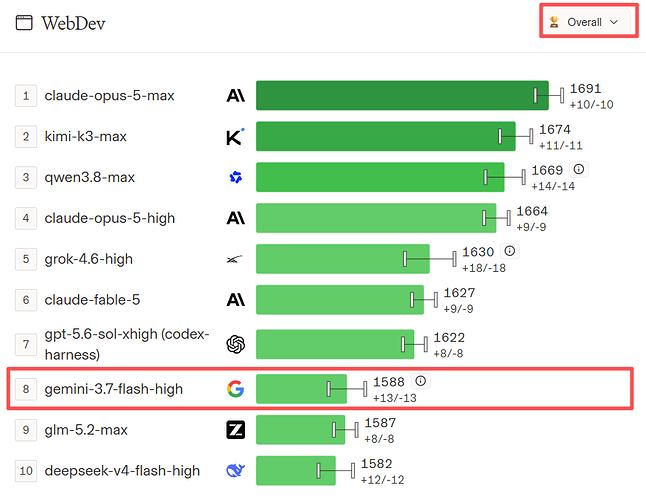Click the Anthropic logo beside claude-opus-5-max
646x500 pixels.
236,96
